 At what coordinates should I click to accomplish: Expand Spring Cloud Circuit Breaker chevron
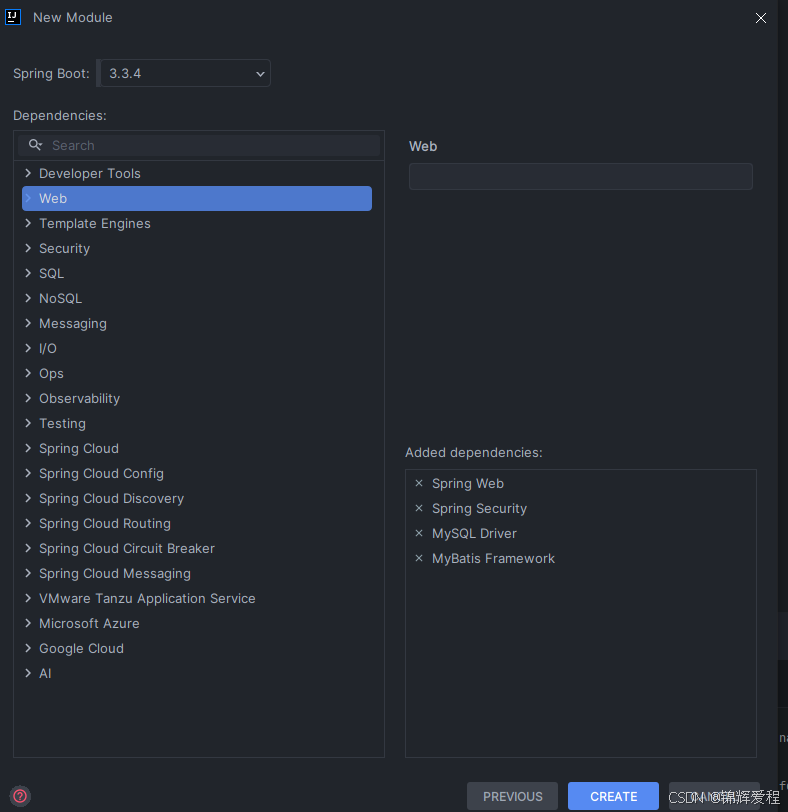coord(28,548)
